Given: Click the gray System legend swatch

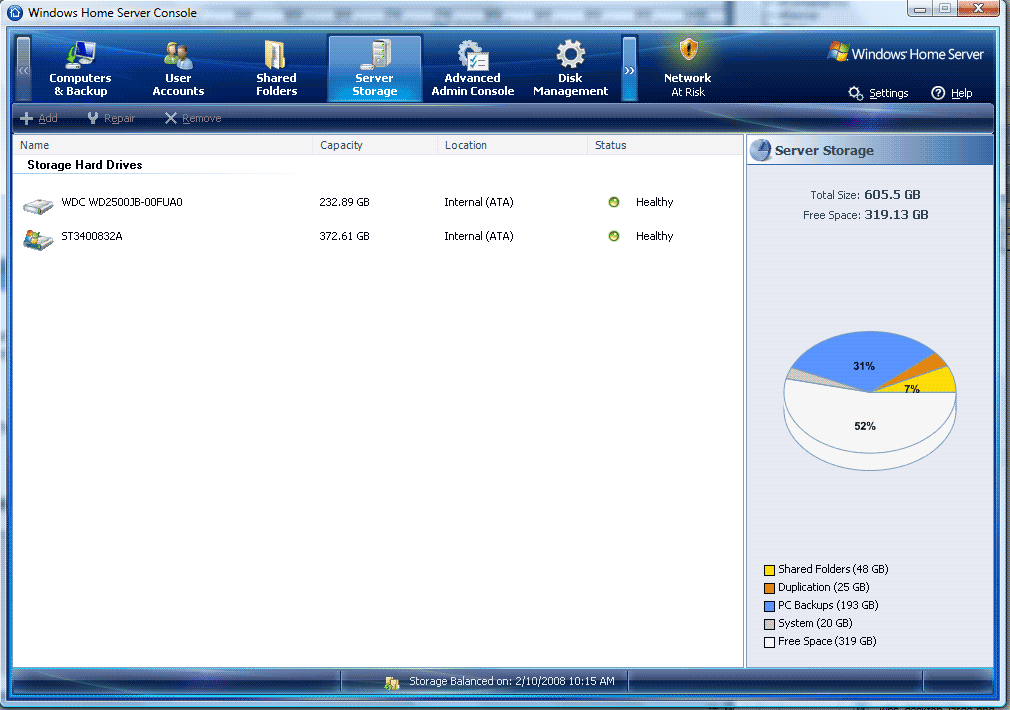Looking at the screenshot, I should [769, 624].
